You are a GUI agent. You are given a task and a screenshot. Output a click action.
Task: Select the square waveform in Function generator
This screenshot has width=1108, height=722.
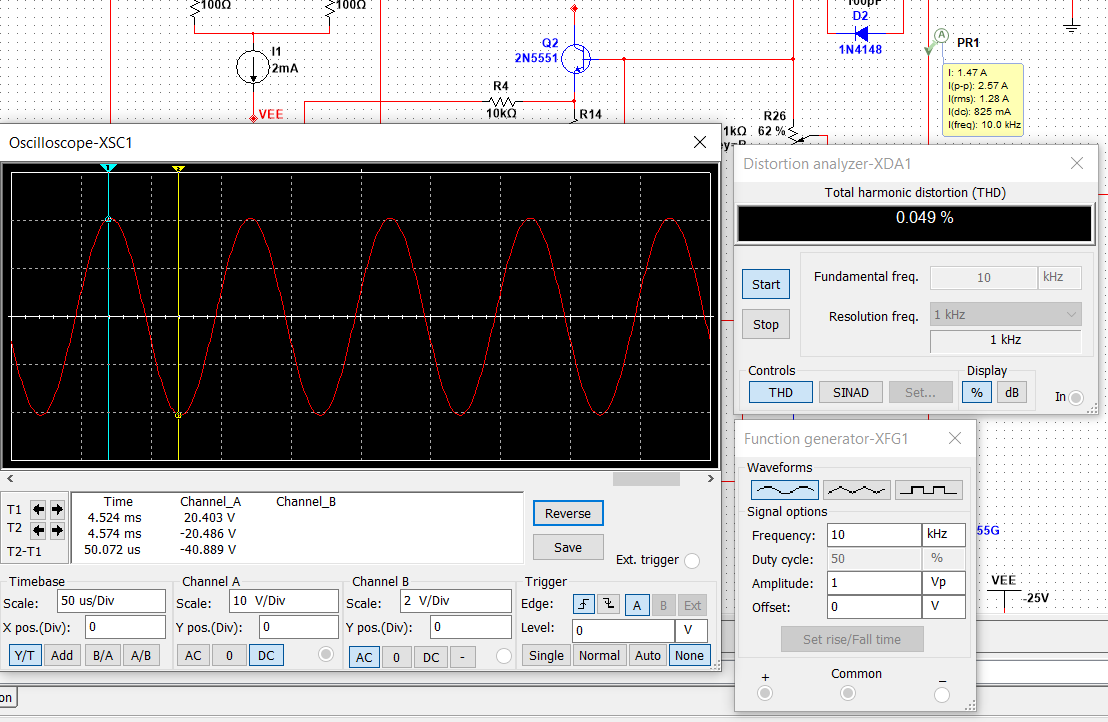point(929,490)
